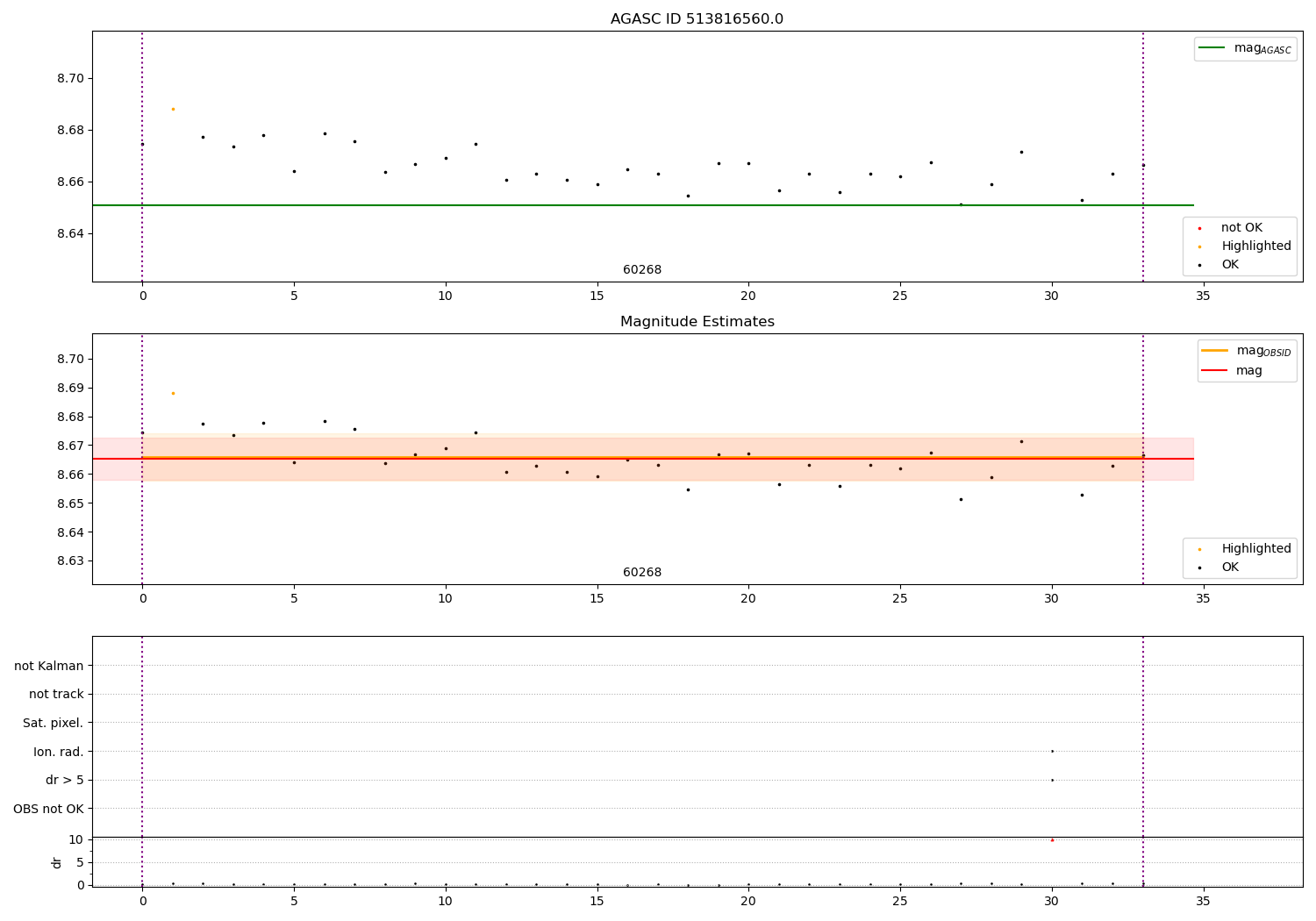The image size is (1316, 921).
Task: Click the red line swatch beside 'mag' legend
Action: (x=1214, y=370)
